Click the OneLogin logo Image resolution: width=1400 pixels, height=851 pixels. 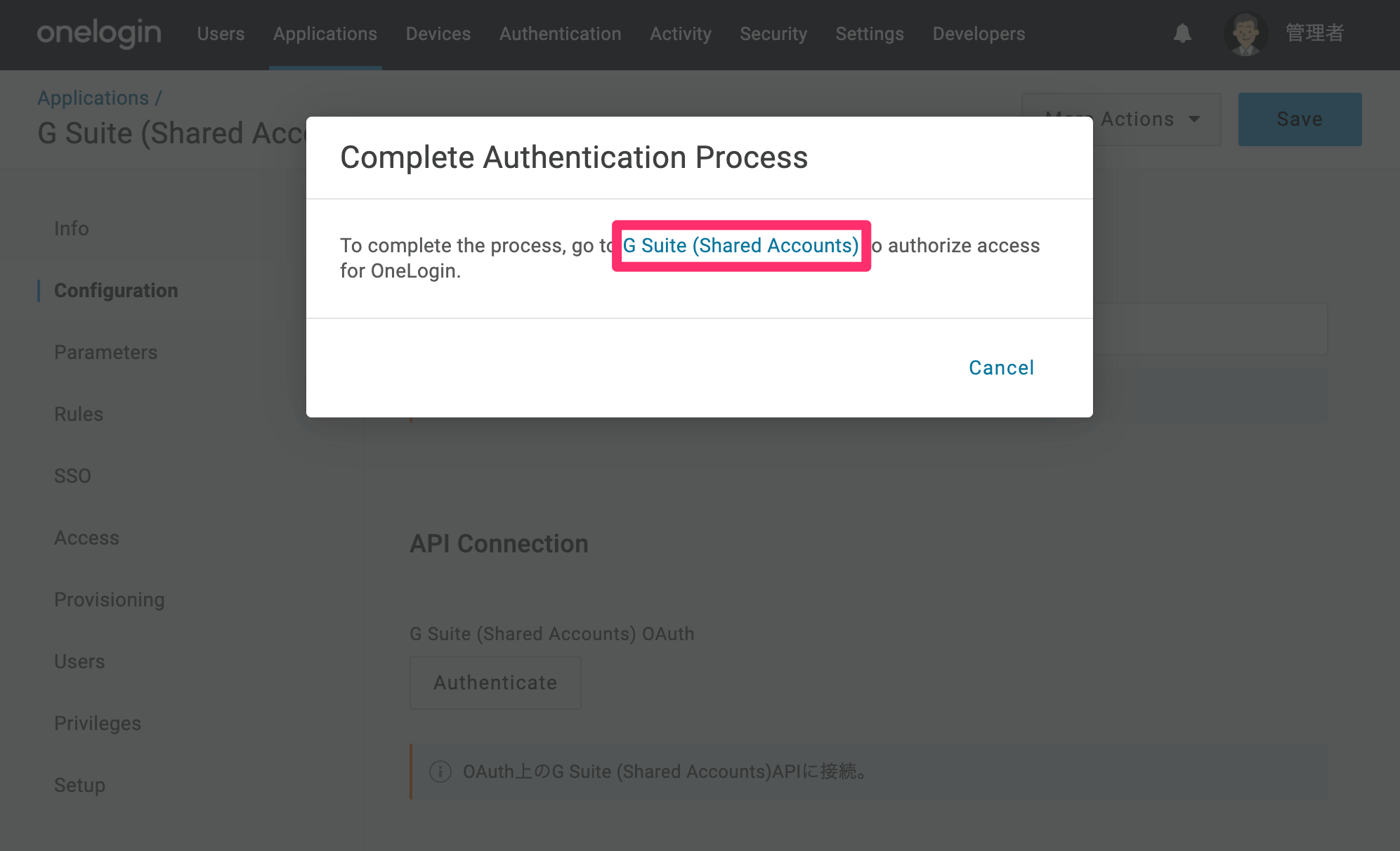(x=99, y=33)
